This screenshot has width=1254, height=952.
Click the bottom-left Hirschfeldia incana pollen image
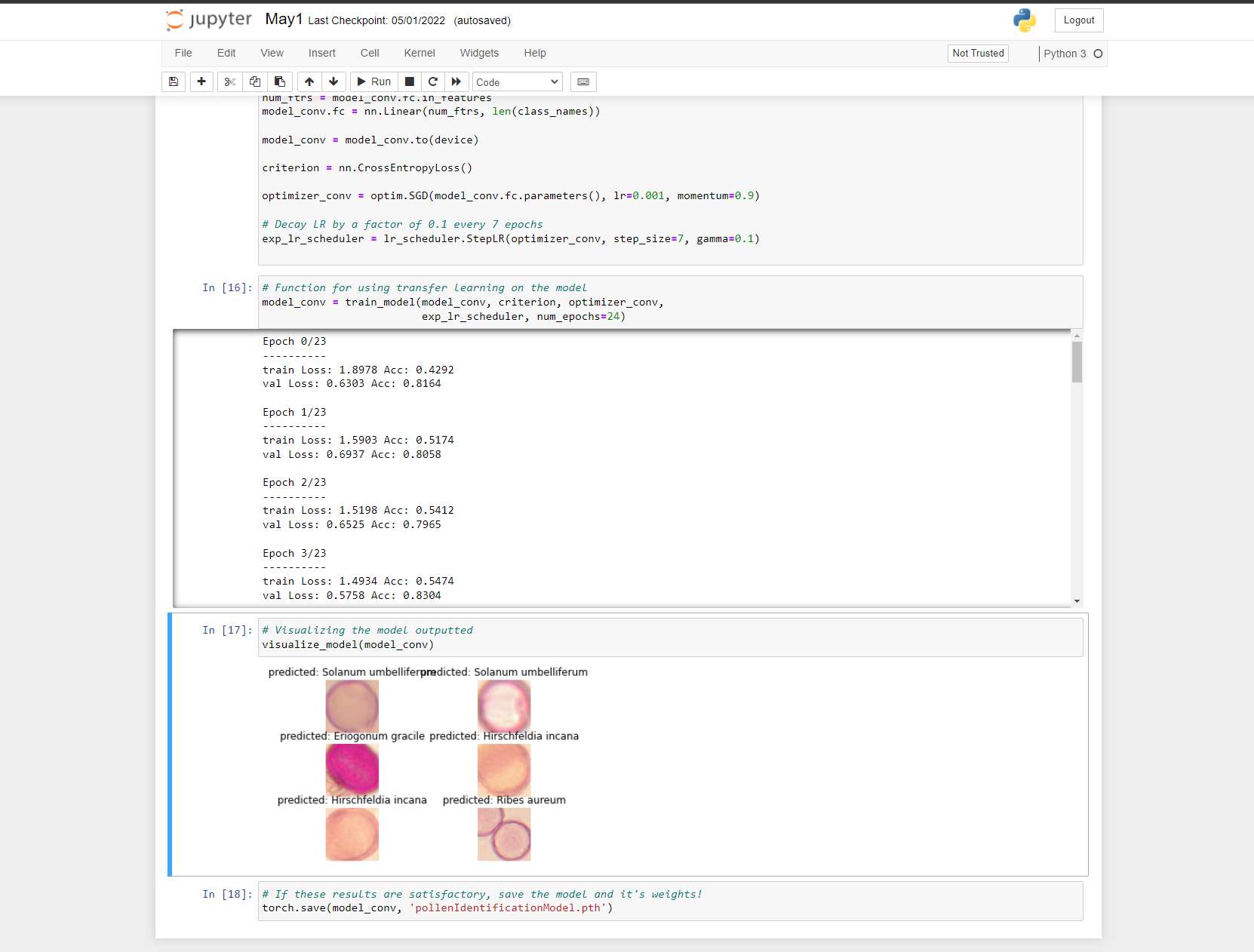(352, 834)
